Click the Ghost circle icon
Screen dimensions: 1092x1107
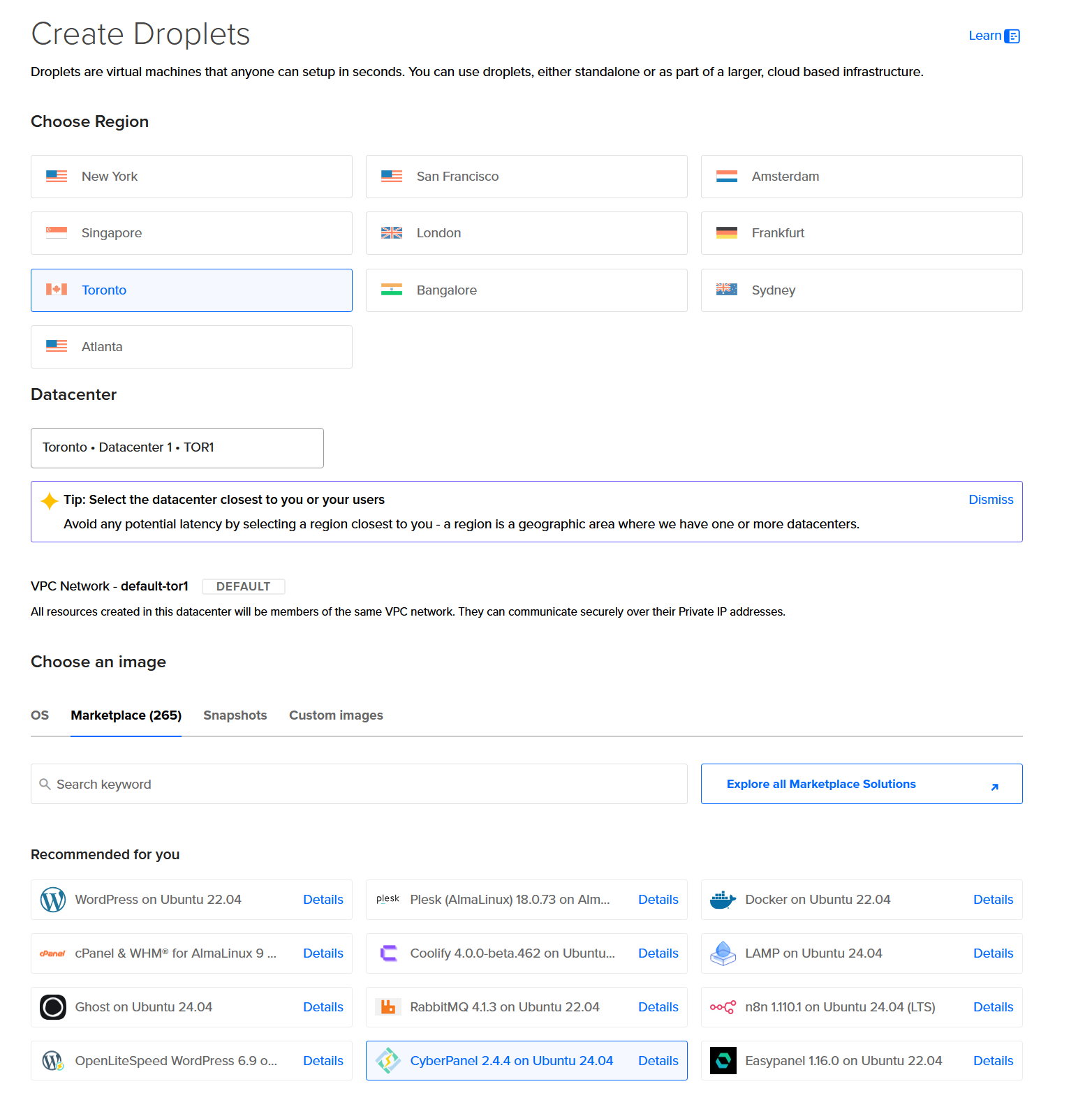[53, 1007]
